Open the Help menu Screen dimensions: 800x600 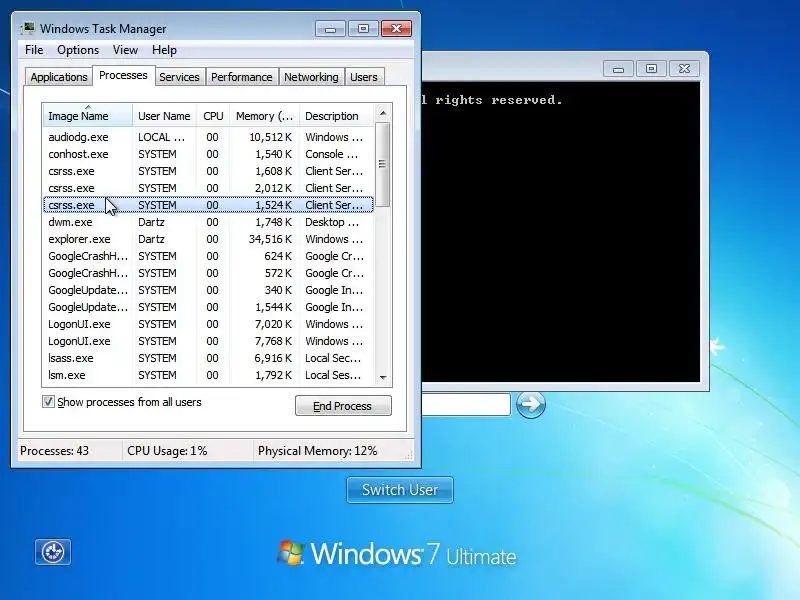coord(164,50)
